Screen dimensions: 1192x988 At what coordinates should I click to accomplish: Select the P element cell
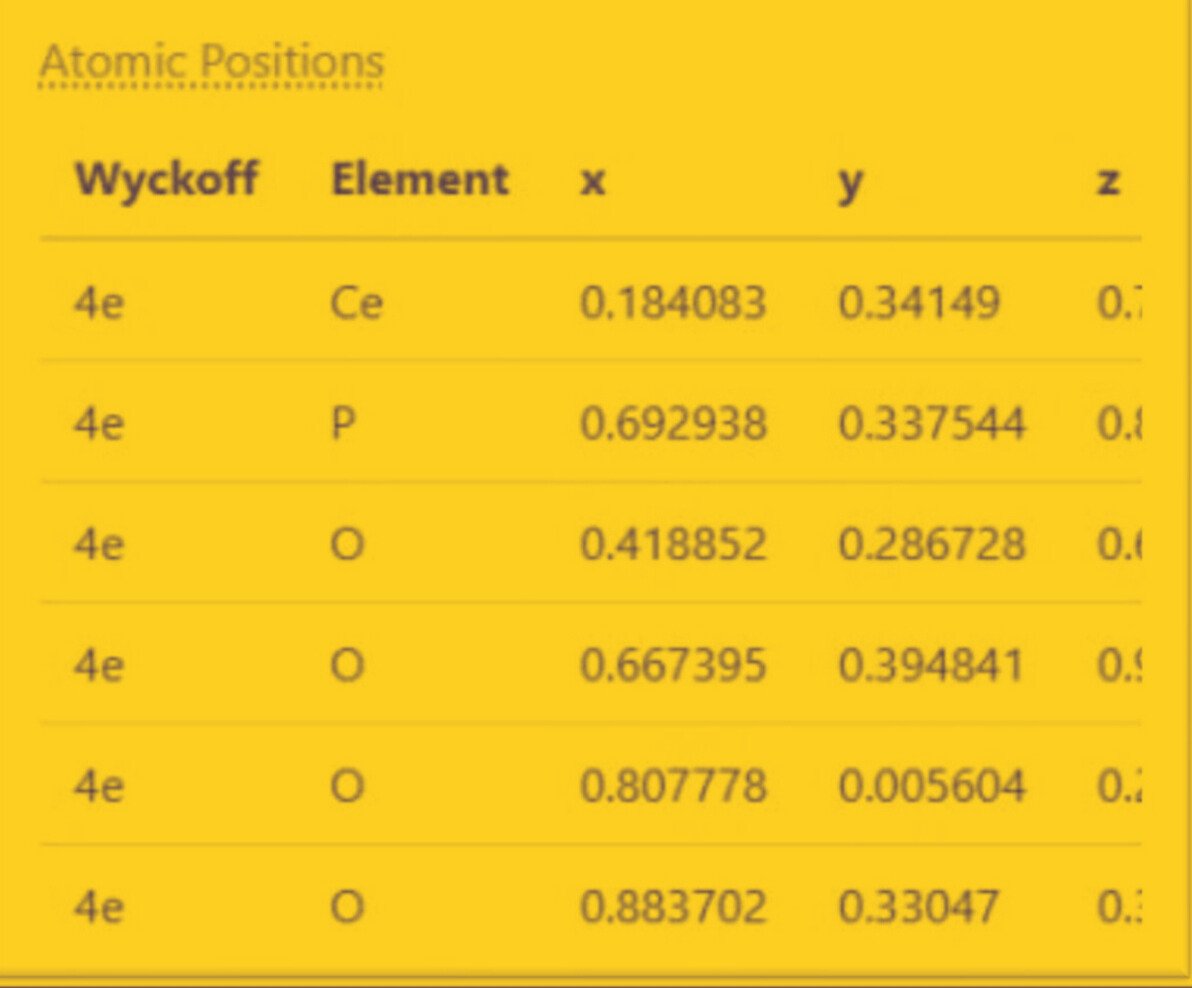(343, 423)
